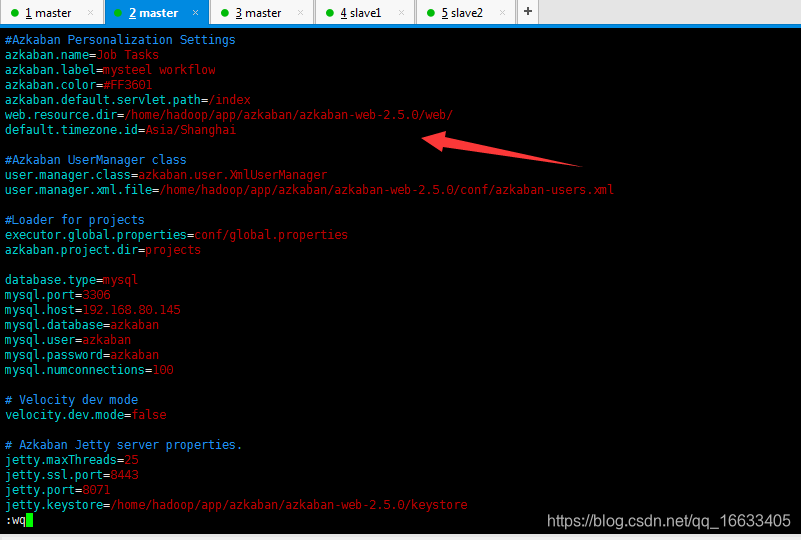This screenshot has width=801, height=540.
Task: Click the '/index' servlet path value
Action: tap(229, 100)
